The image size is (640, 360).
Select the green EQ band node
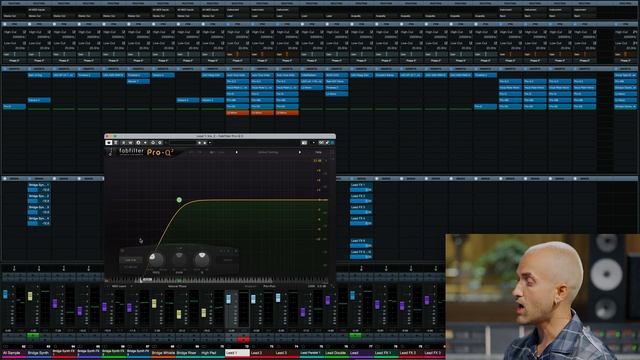(x=179, y=200)
